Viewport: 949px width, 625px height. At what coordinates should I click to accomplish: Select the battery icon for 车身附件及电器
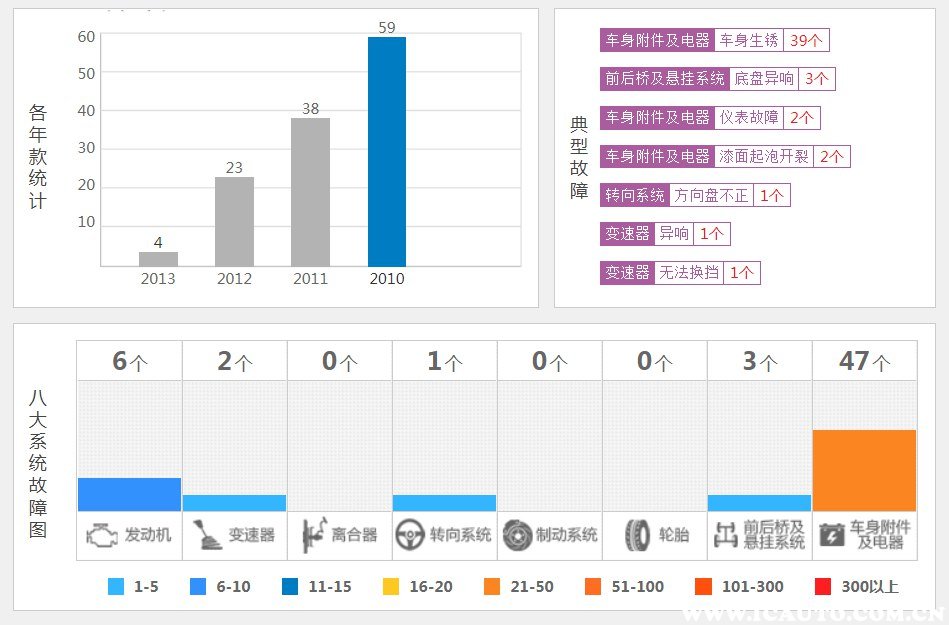pos(830,535)
